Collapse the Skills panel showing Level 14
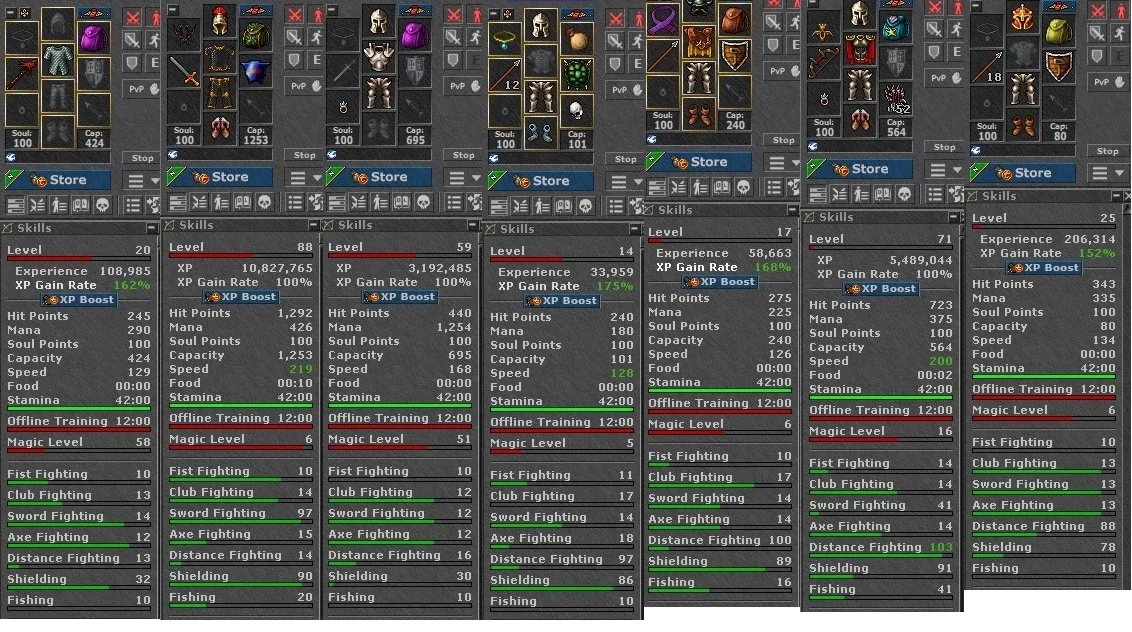 (634, 230)
